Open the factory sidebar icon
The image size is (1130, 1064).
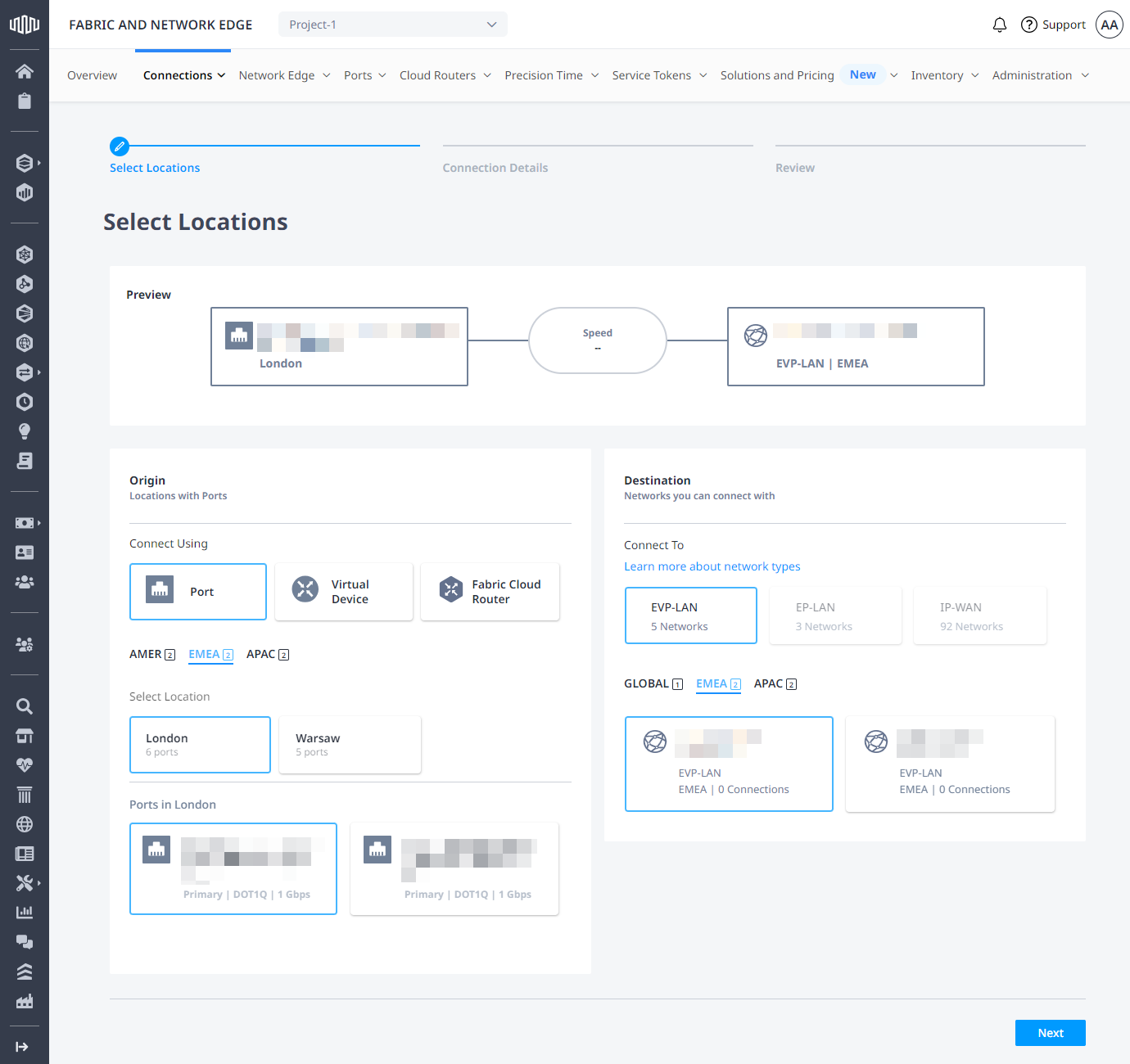point(25,1001)
